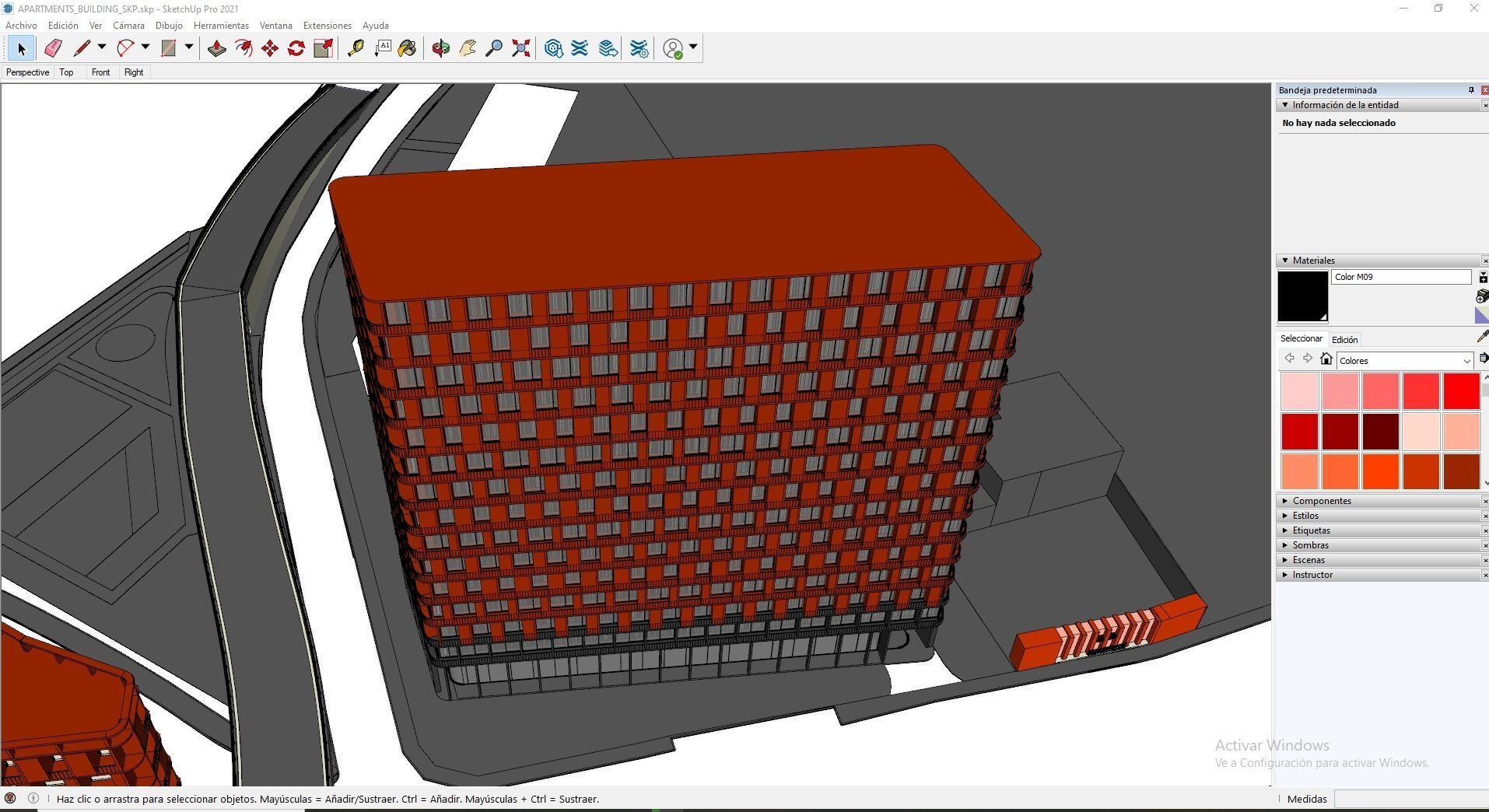Open the Archivo menu

click(21, 26)
